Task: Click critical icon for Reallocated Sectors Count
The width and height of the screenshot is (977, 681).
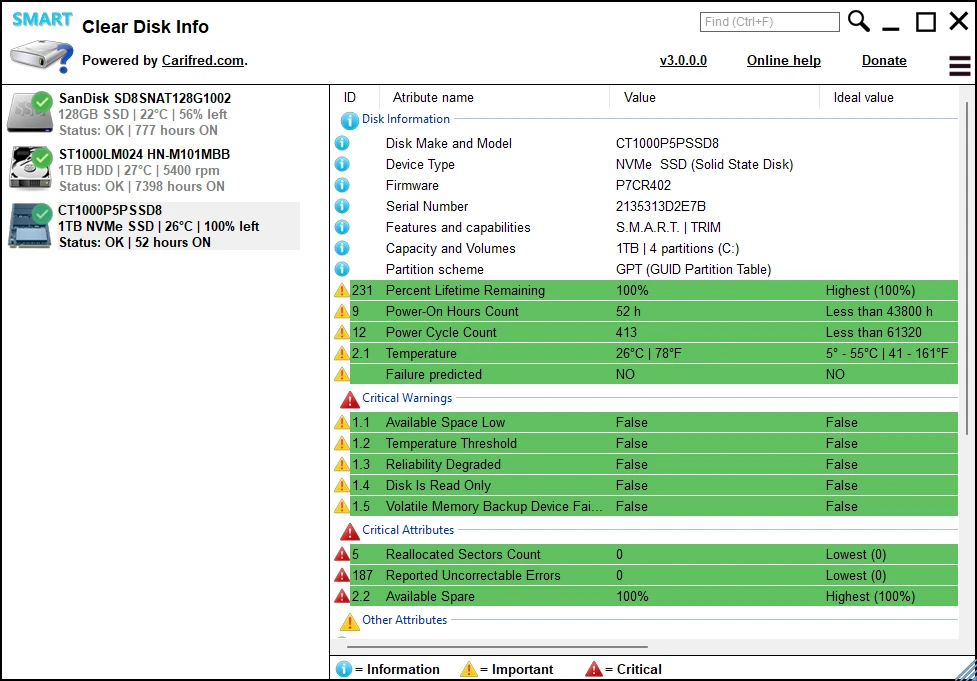Action: pyautogui.click(x=342, y=554)
